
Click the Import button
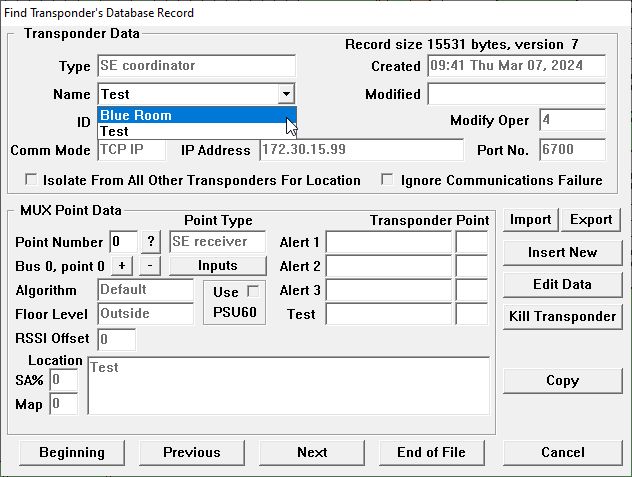click(530, 220)
